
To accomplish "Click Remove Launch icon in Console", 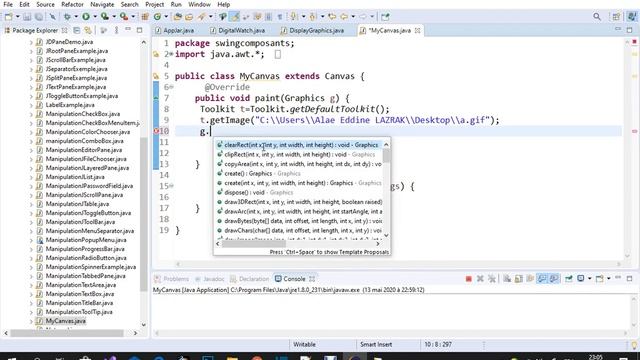I will tap(480, 279).
